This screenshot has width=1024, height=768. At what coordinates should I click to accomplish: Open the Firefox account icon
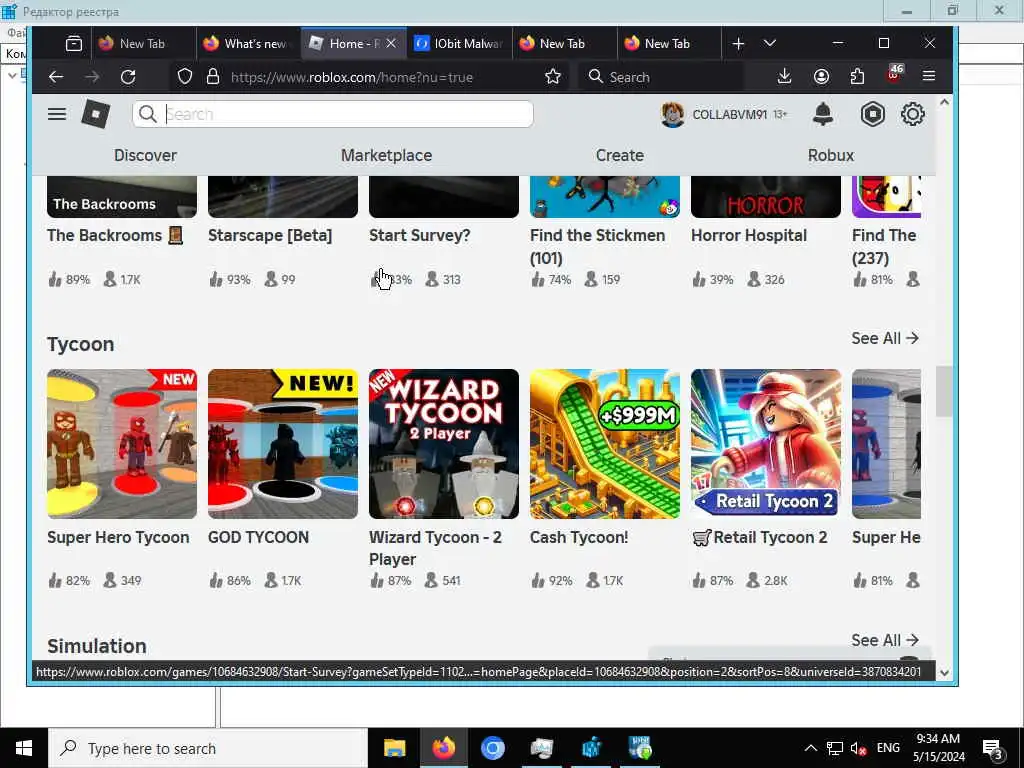coord(821,76)
